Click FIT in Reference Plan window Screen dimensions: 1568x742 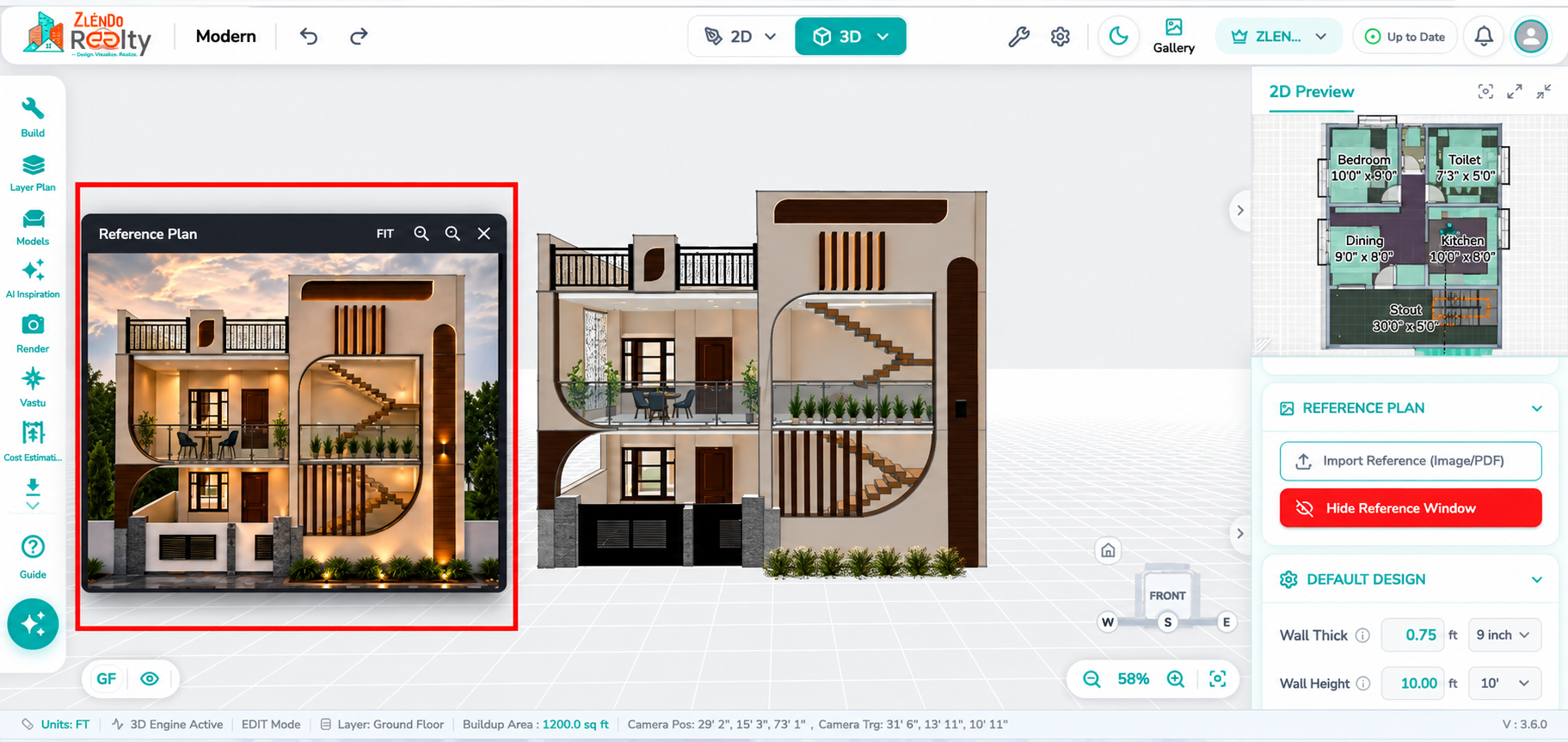tap(384, 234)
